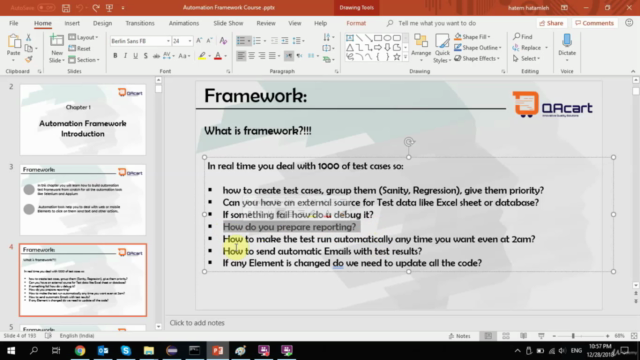This screenshot has width=640, height=360.
Task: Toggle Strikethrough formatting
Action: pos(156,56)
